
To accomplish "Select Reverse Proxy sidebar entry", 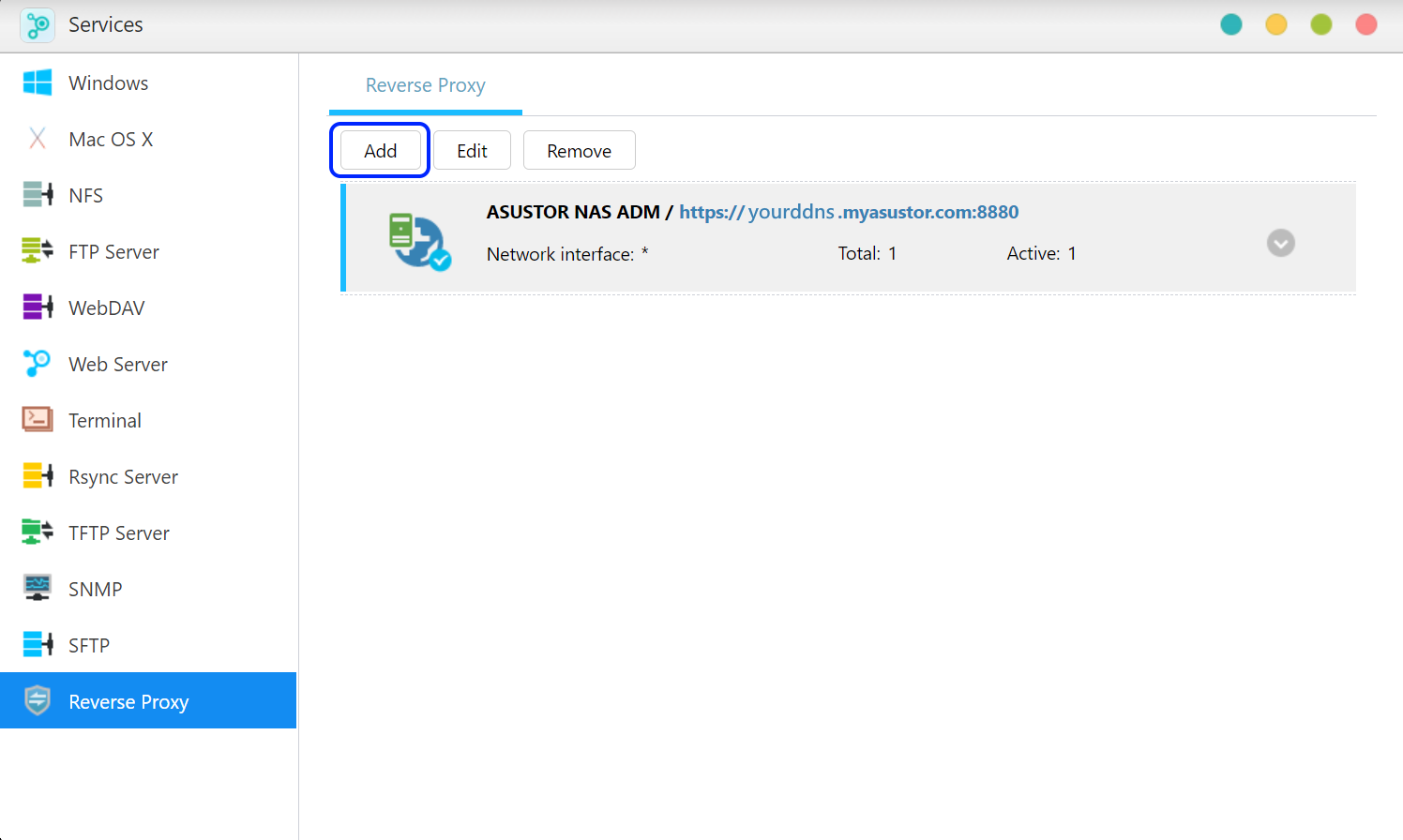I will [148, 700].
